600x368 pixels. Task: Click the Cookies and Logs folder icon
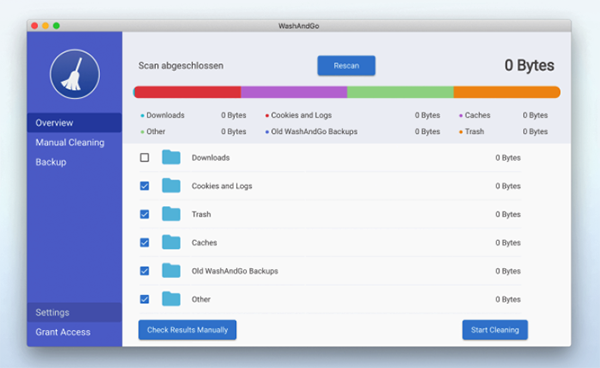(x=171, y=186)
